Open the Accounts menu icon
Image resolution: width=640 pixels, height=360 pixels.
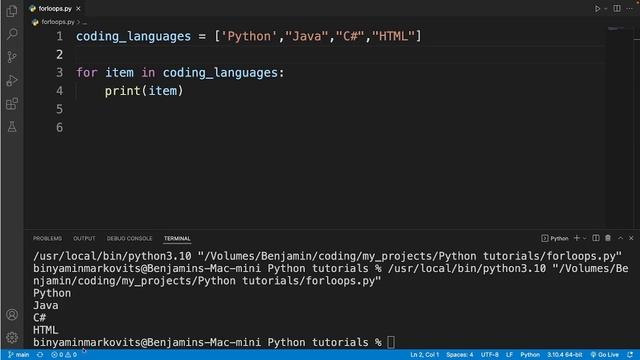click(12, 315)
